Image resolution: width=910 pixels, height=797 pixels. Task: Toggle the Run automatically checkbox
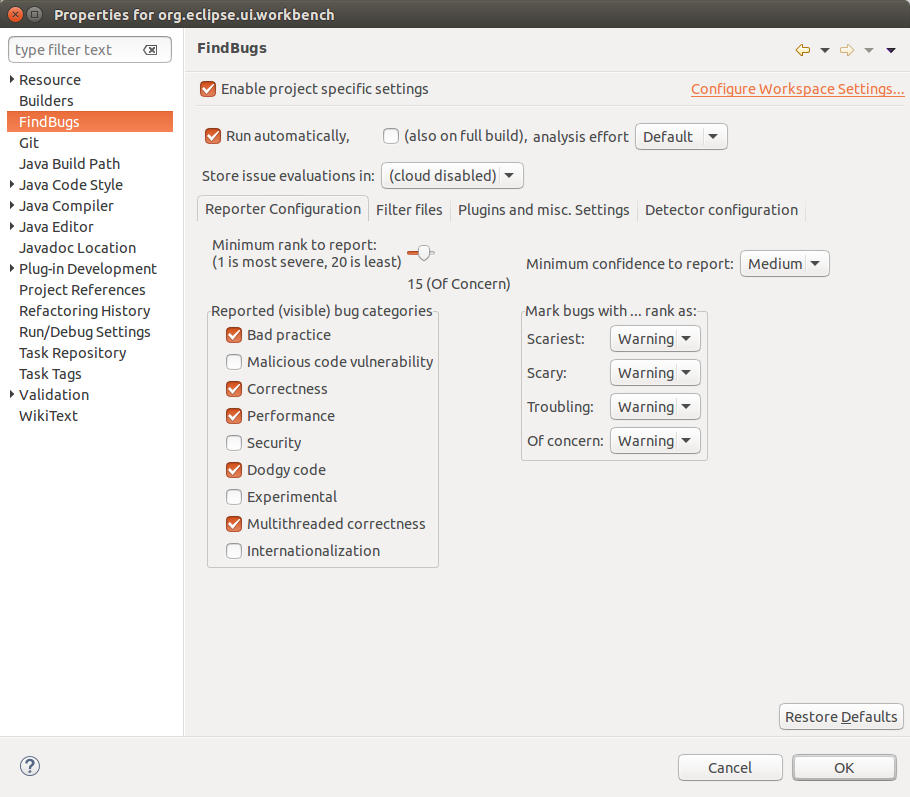click(x=213, y=136)
